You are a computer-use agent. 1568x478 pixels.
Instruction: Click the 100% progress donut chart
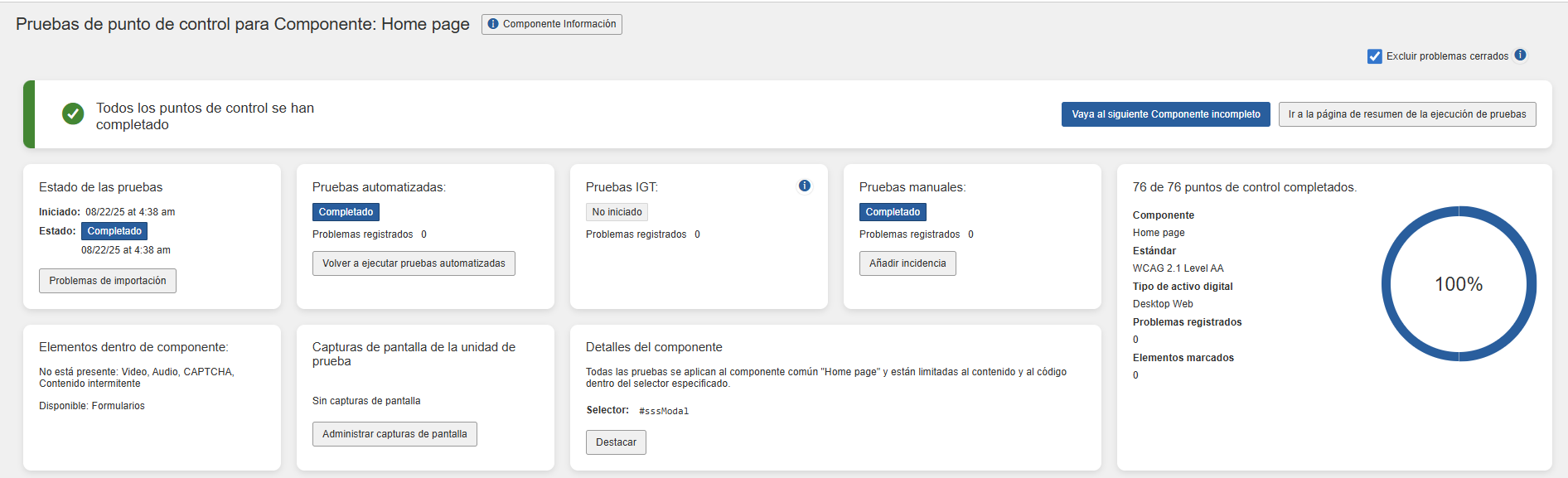[1458, 284]
